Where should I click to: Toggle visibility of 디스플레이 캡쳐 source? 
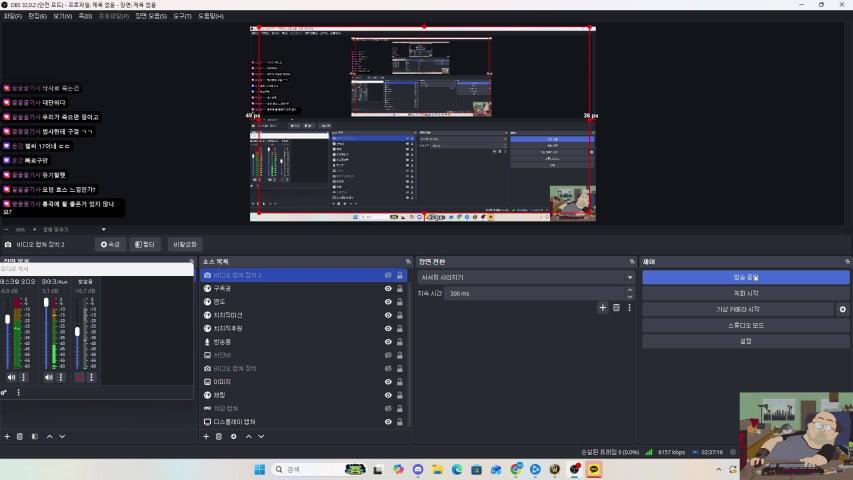point(388,422)
